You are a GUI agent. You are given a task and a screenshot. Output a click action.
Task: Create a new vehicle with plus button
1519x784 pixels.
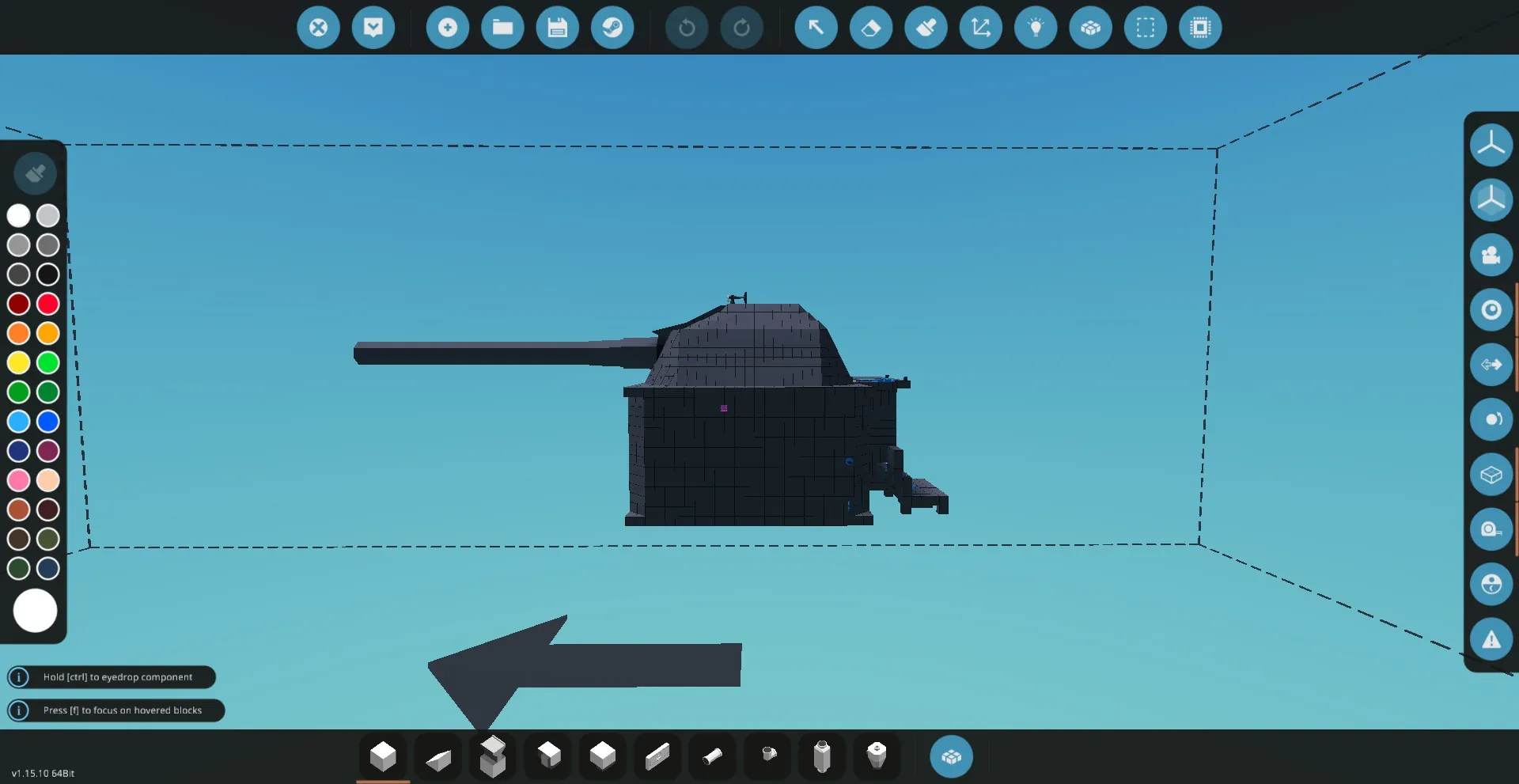click(x=448, y=28)
